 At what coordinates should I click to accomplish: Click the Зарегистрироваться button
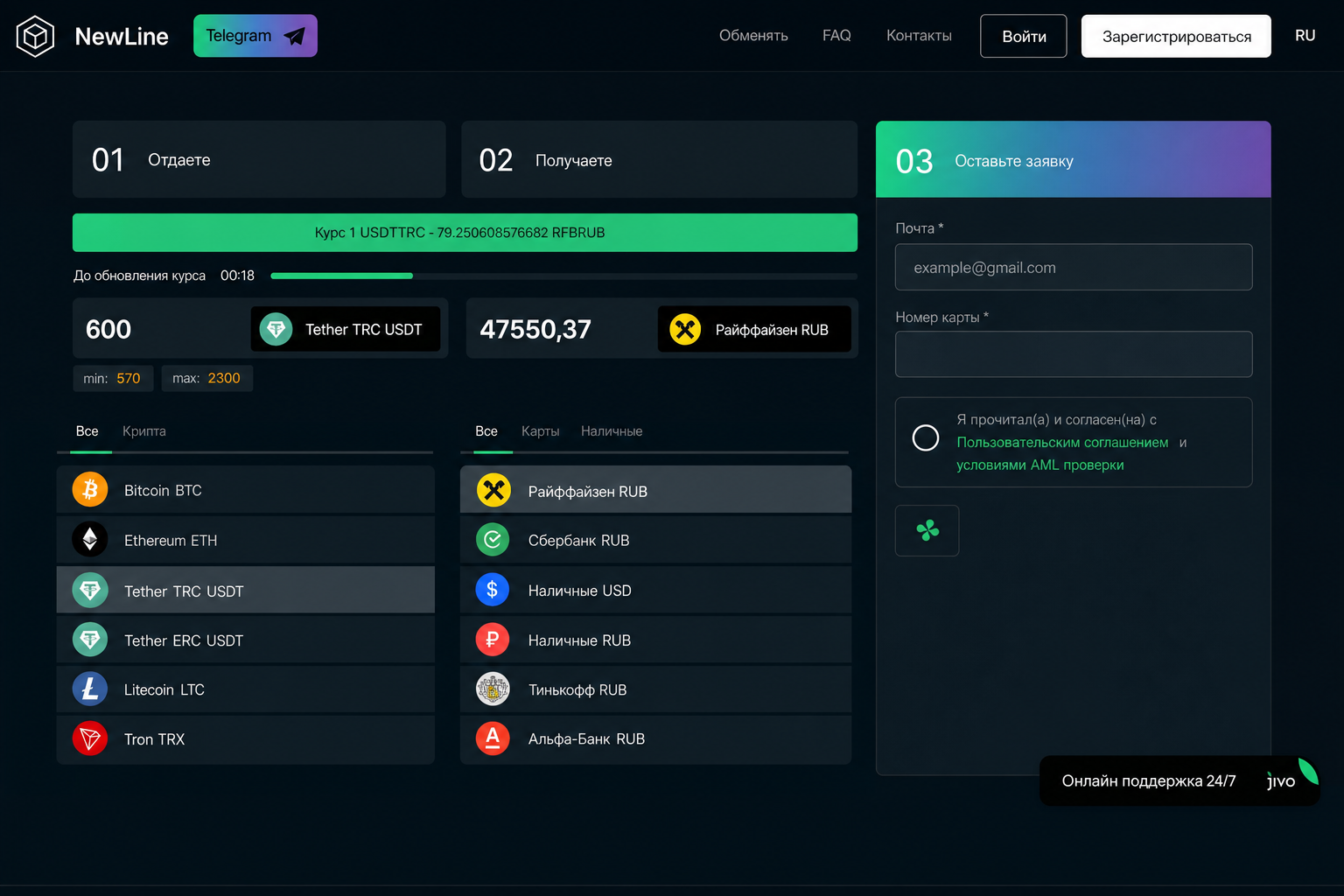coord(1176,36)
